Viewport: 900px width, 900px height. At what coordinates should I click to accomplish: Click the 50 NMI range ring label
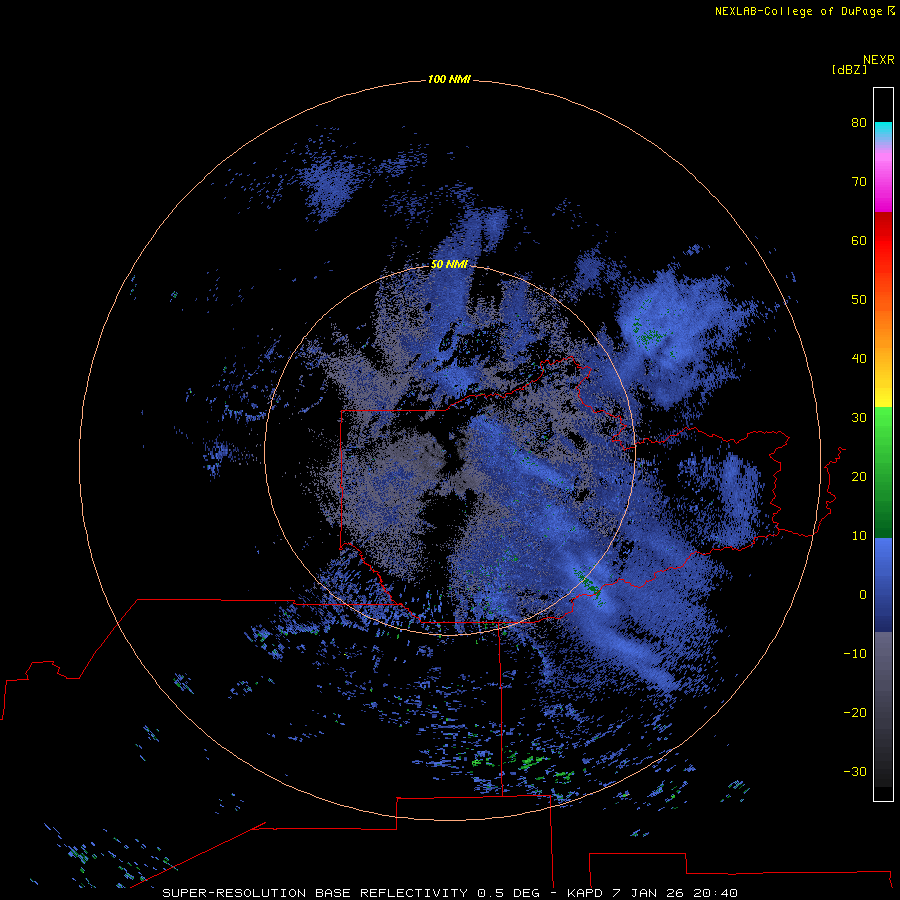[x=449, y=264]
